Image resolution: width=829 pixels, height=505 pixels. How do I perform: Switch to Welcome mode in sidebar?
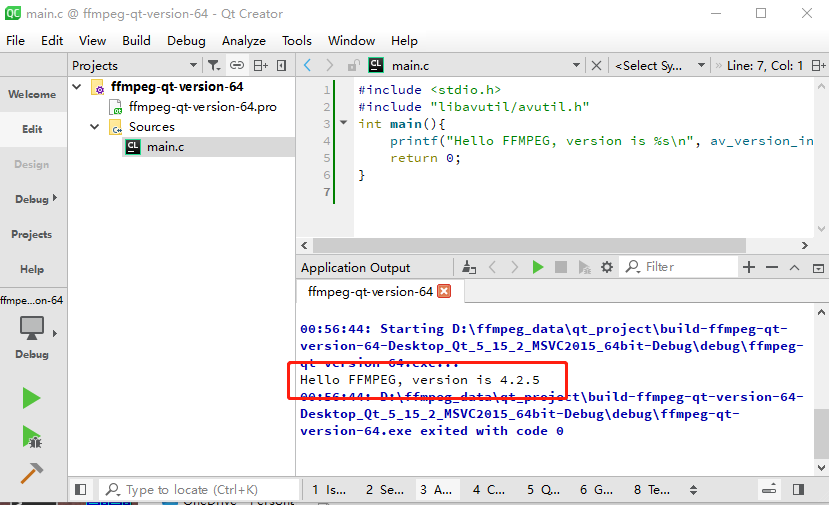(32, 94)
